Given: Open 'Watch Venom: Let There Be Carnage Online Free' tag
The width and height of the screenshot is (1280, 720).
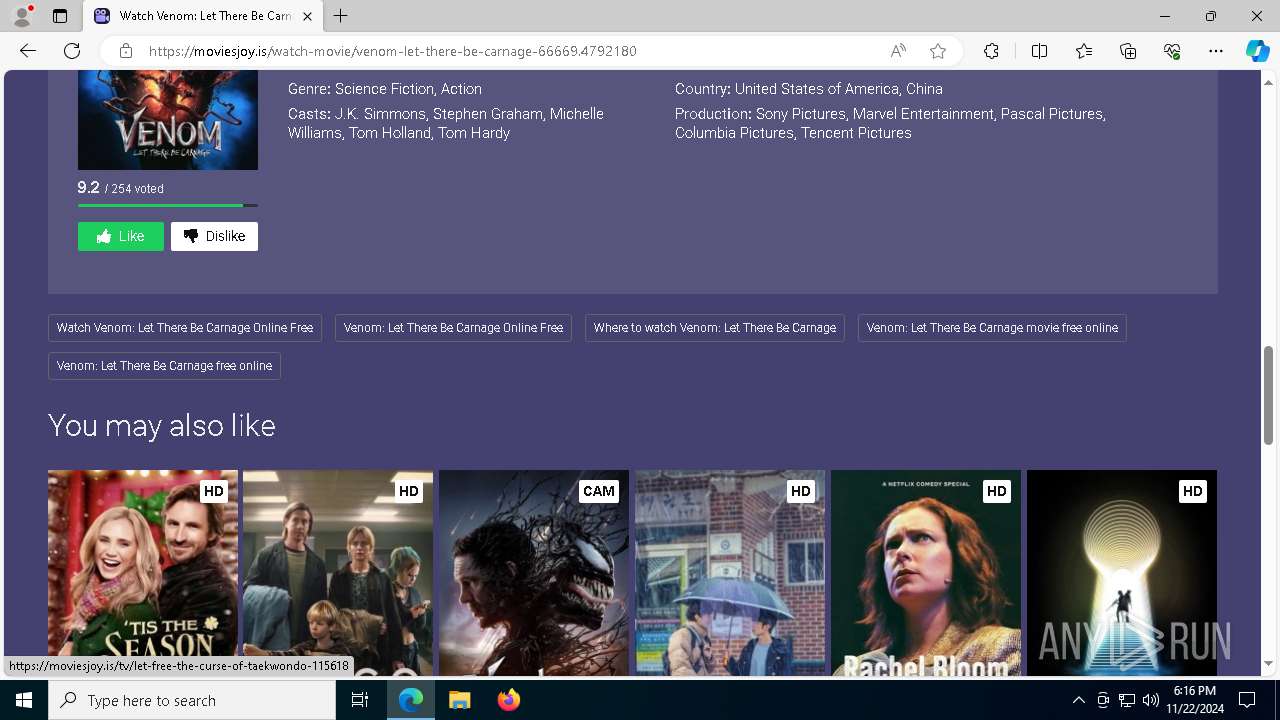Looking at the screenshot, I should (x=185, y=328).
